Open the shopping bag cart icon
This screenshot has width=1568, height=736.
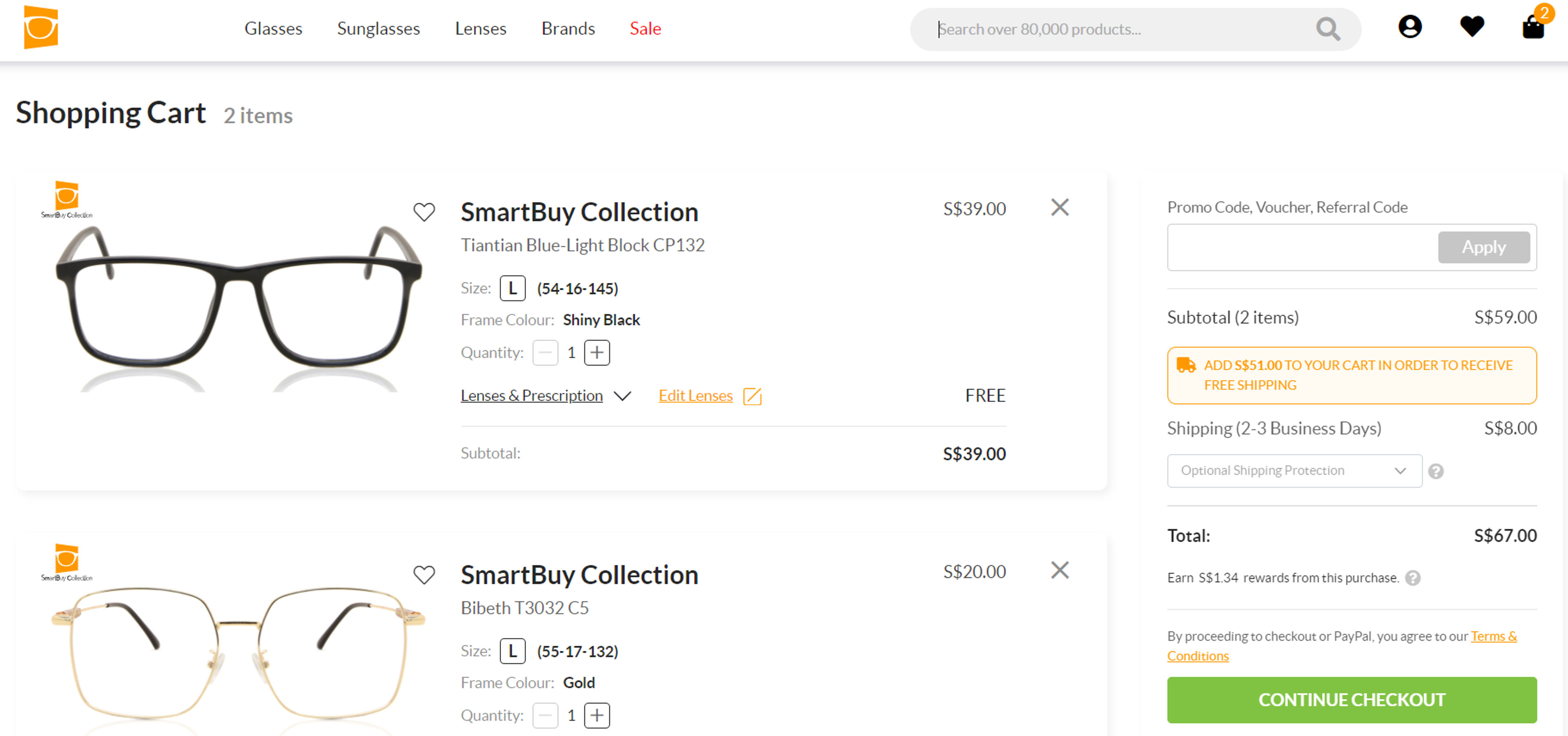1533,27
